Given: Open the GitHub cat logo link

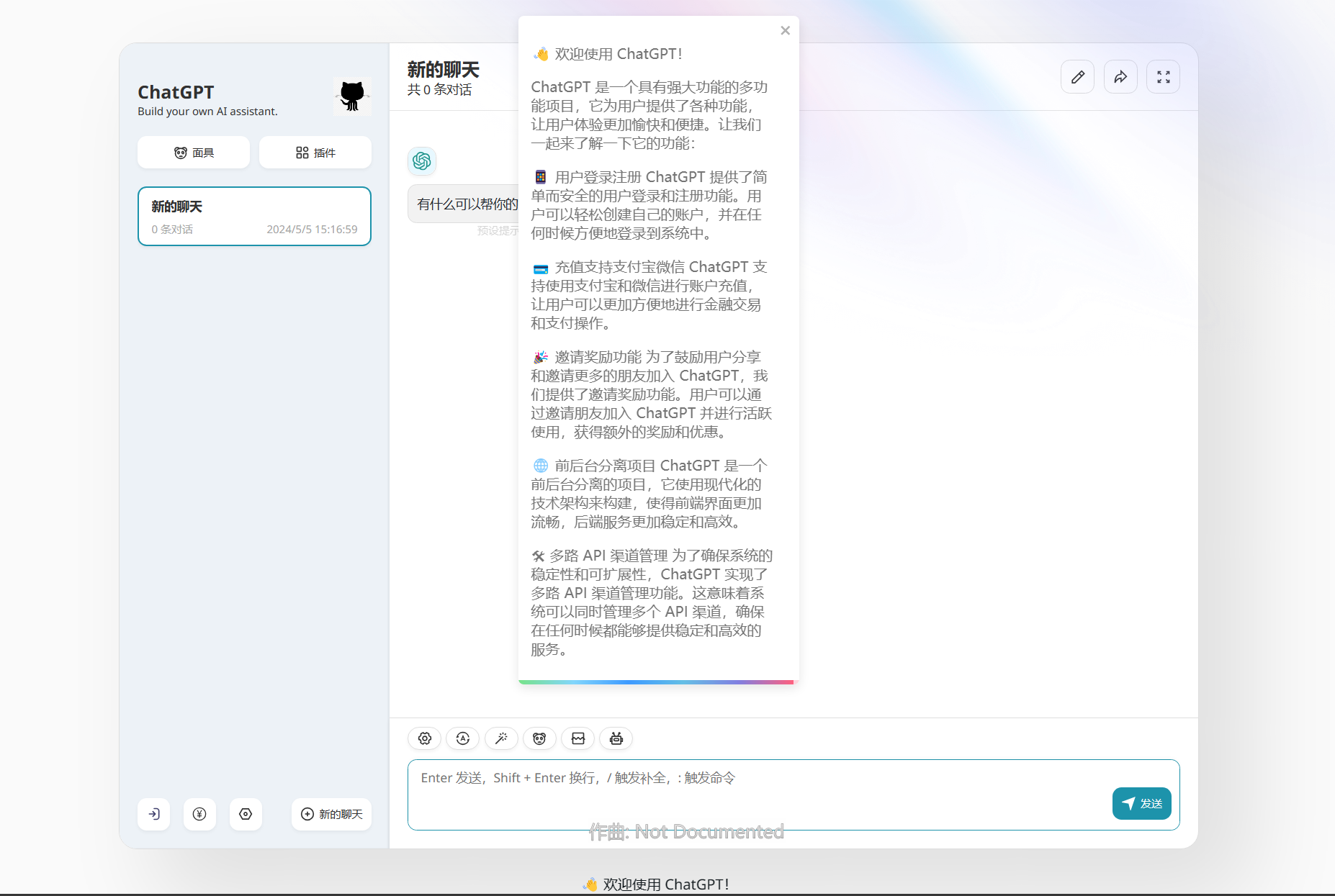Looking at the screenshot, I should (352, 96).
